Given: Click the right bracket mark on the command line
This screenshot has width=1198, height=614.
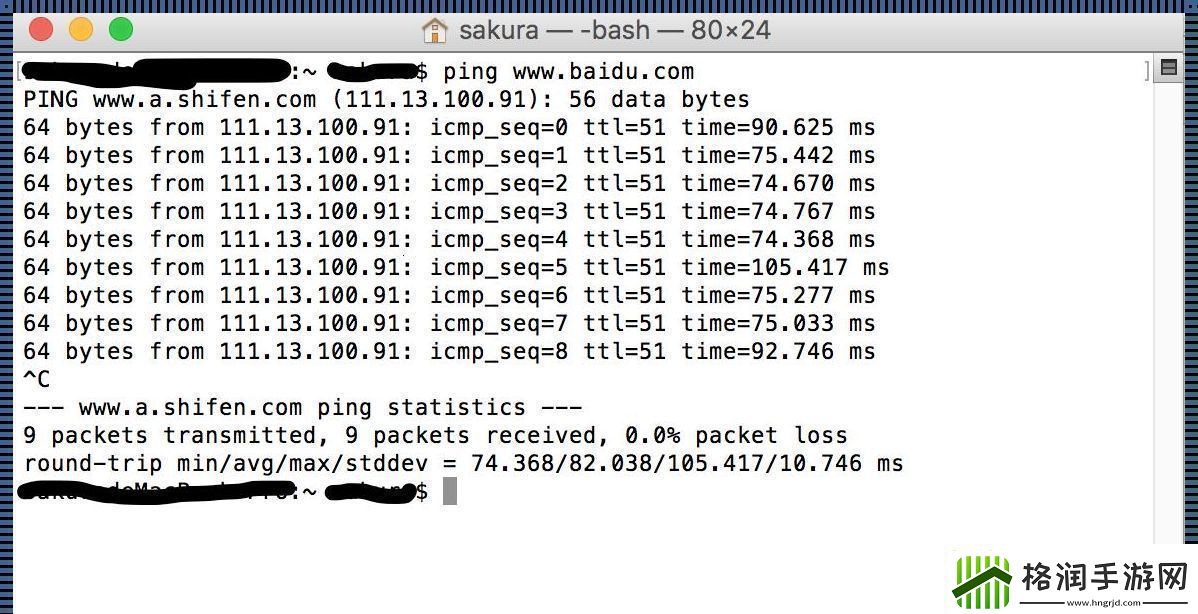Looking at the screenshot, I should tap(1146, 71).
